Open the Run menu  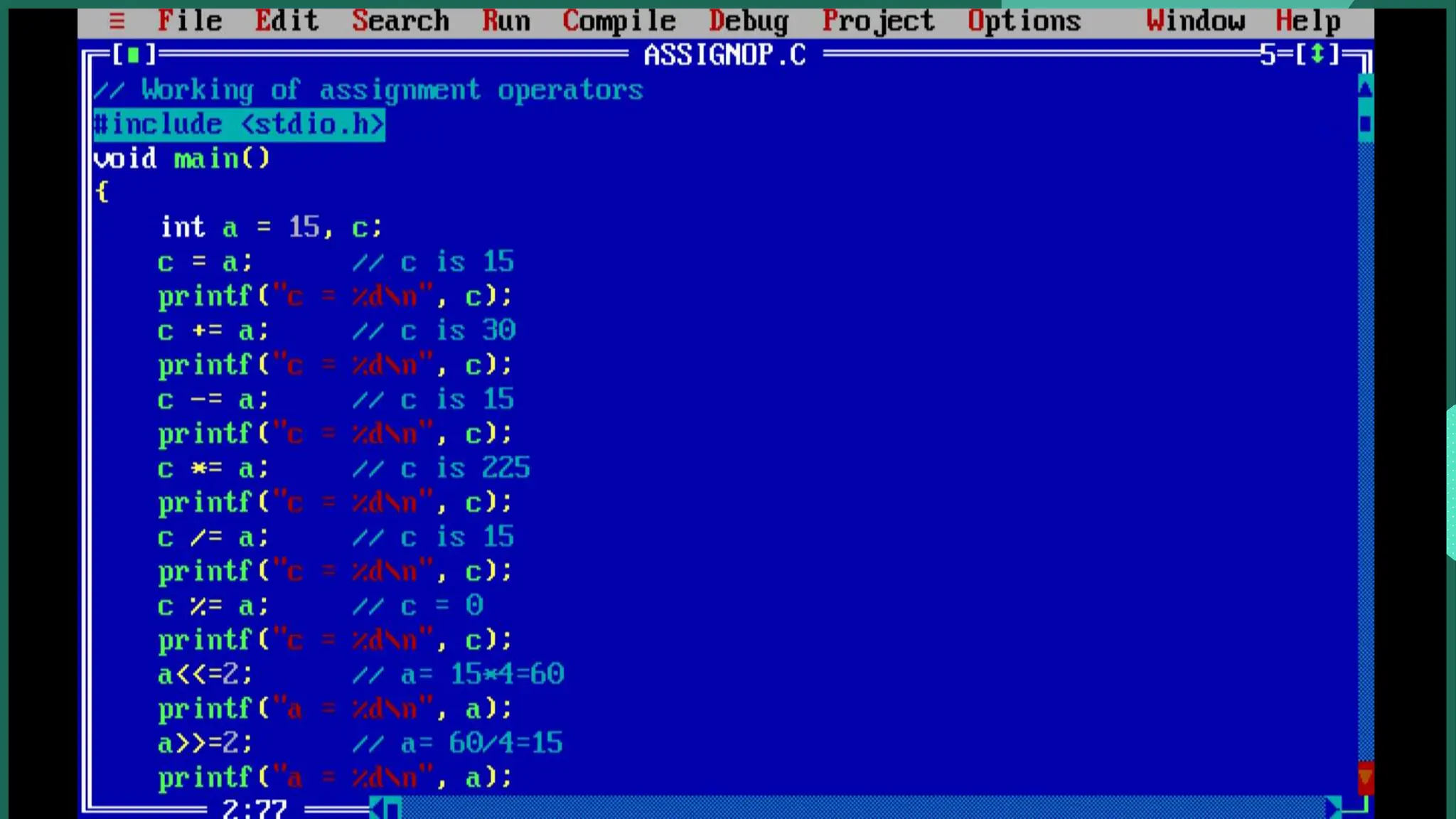(506, 21)
